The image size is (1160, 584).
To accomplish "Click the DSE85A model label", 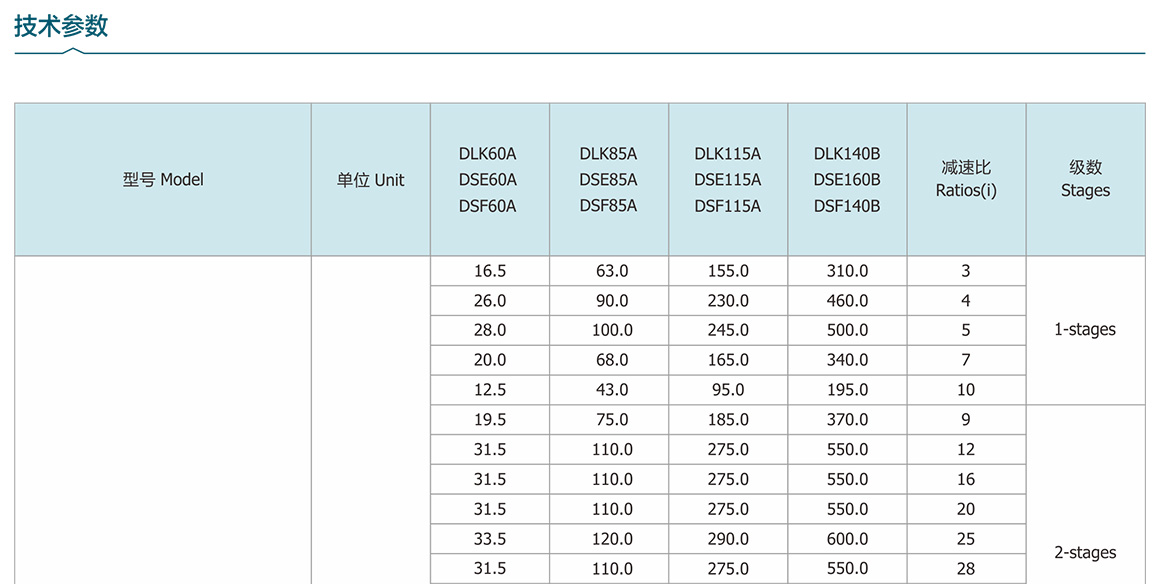I will pos(608,180).
